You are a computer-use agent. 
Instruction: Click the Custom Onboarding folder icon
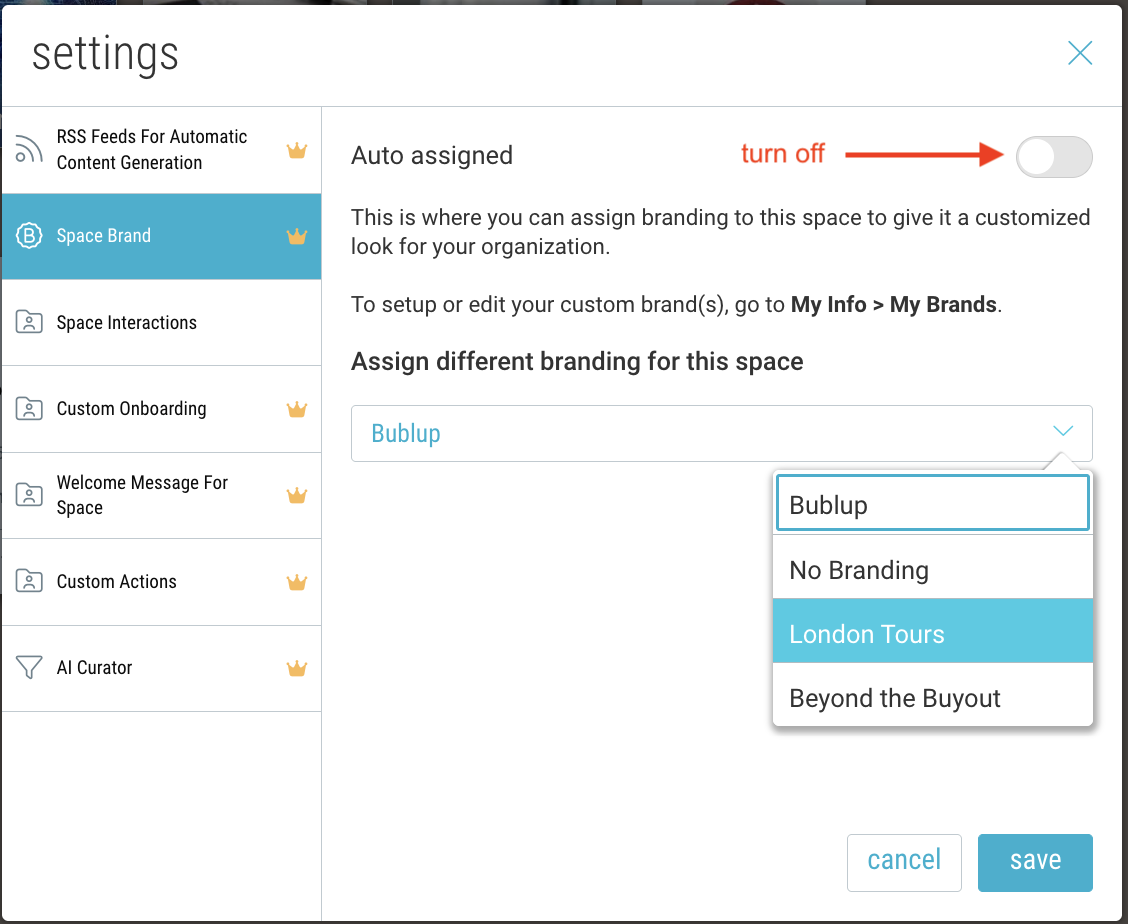coord(29,409)
